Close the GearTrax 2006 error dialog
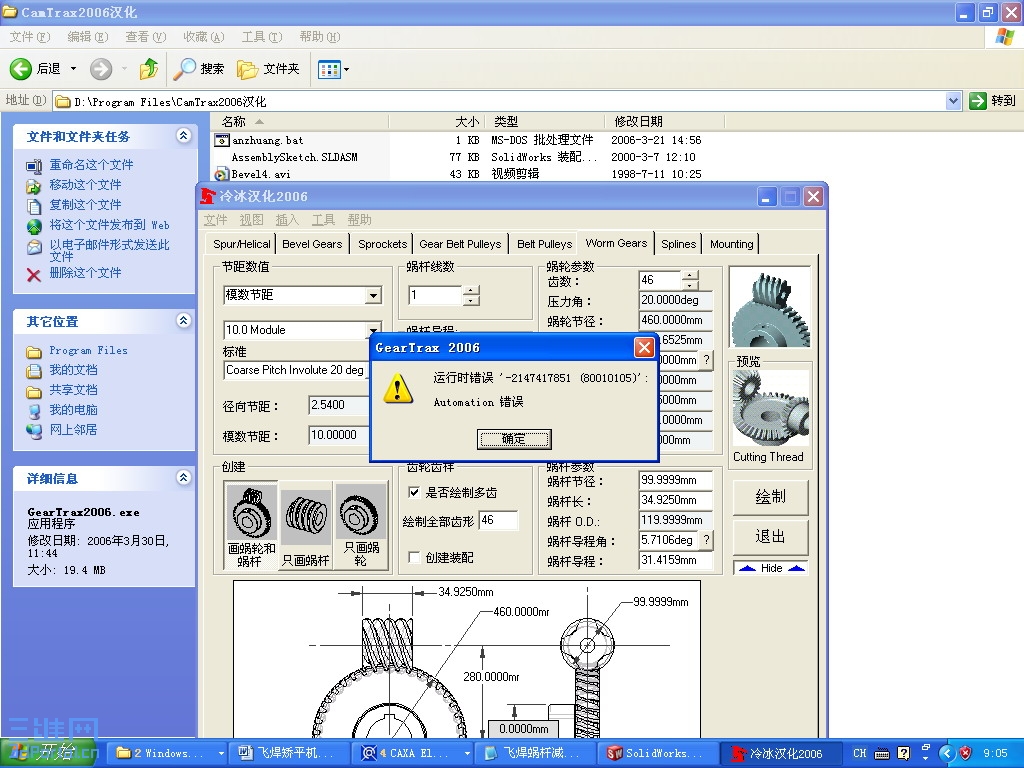1024x768 pixels. (x=645, y=347)
